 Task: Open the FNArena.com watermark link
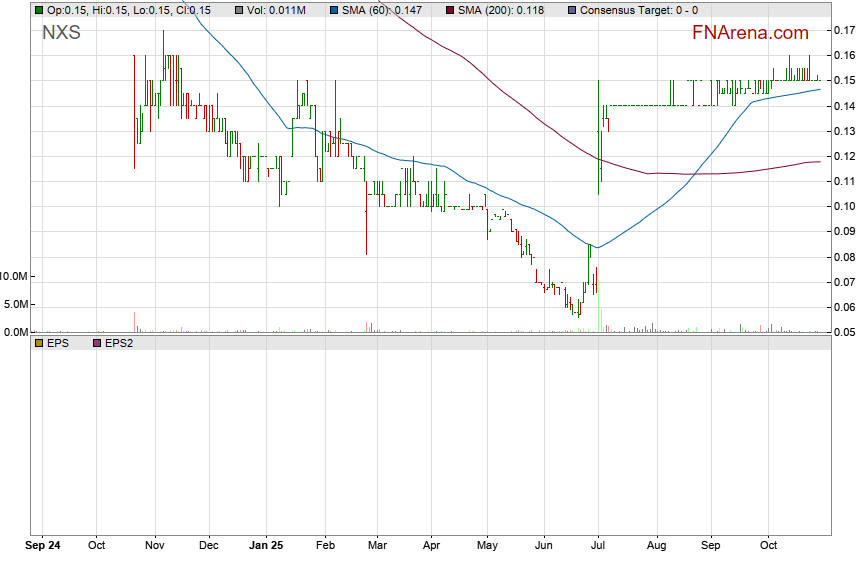750,33
